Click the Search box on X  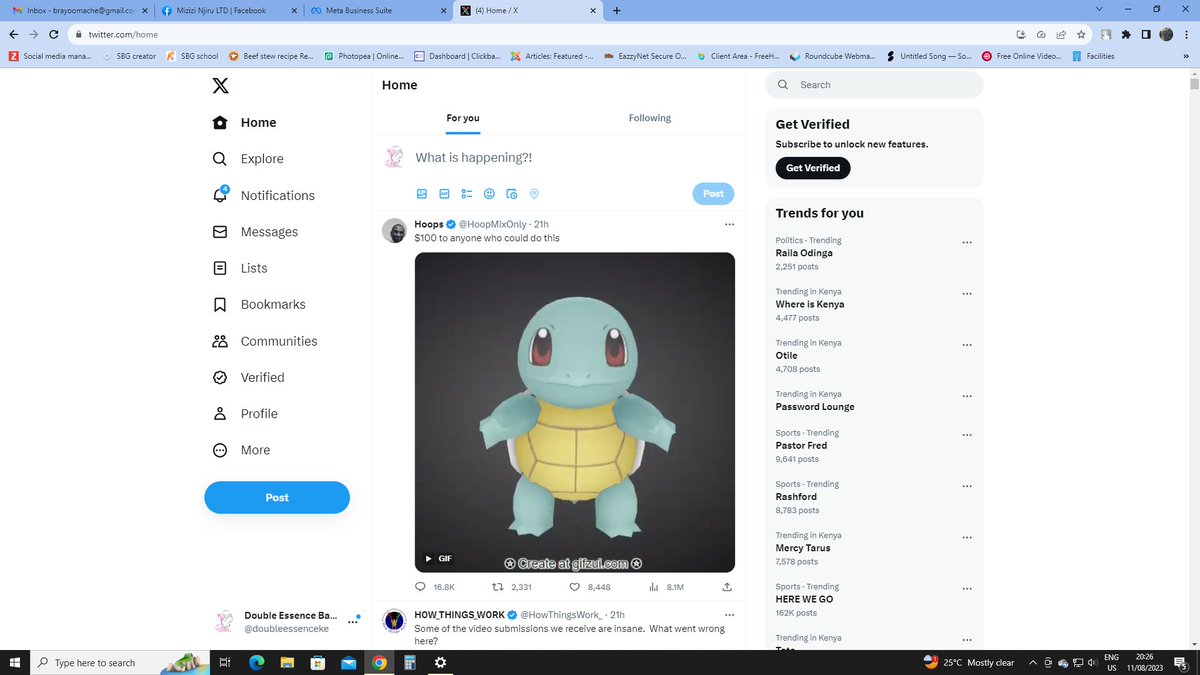click(x=874, y=85)
